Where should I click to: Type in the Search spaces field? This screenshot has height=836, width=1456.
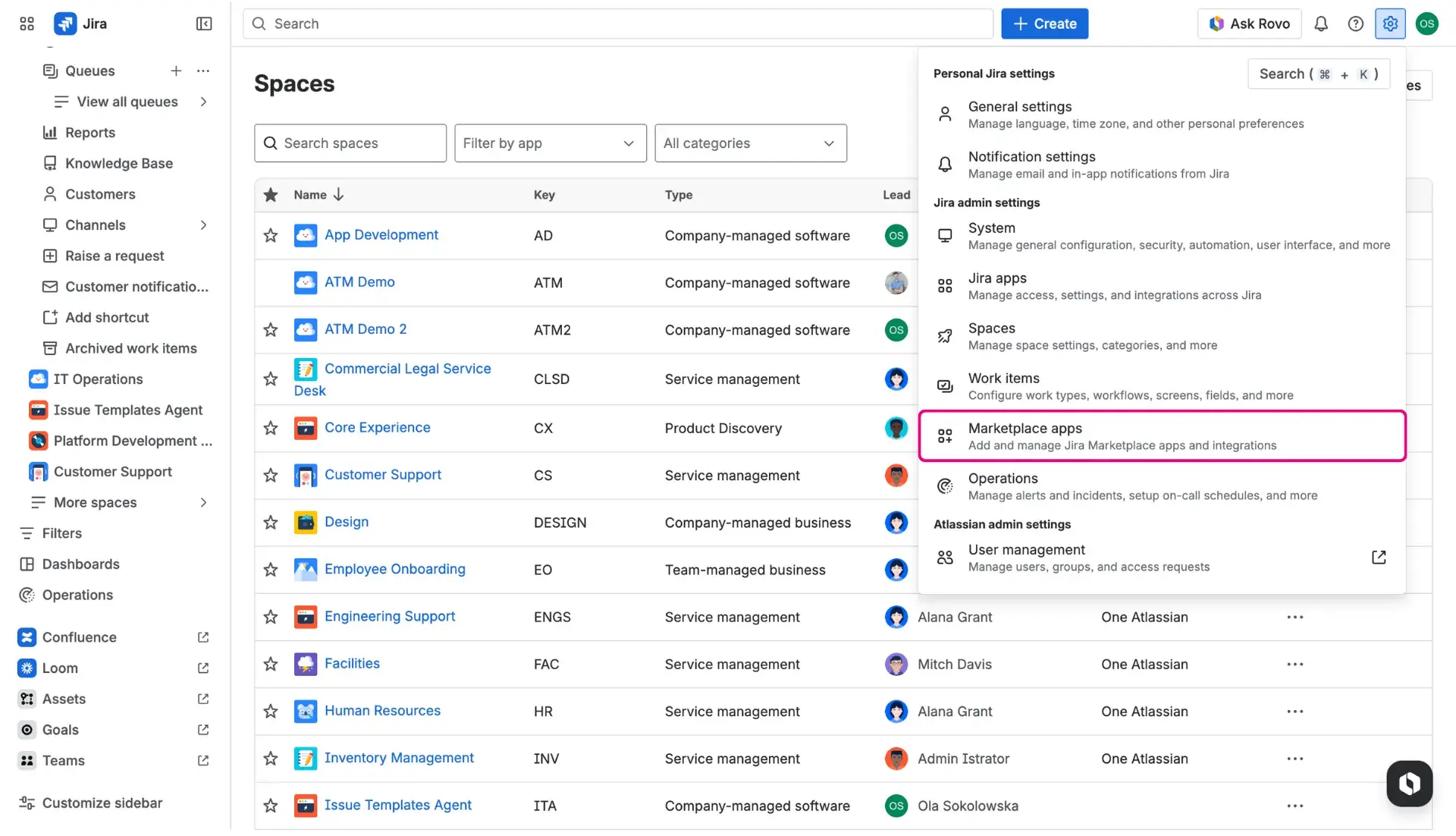(350, 143)
